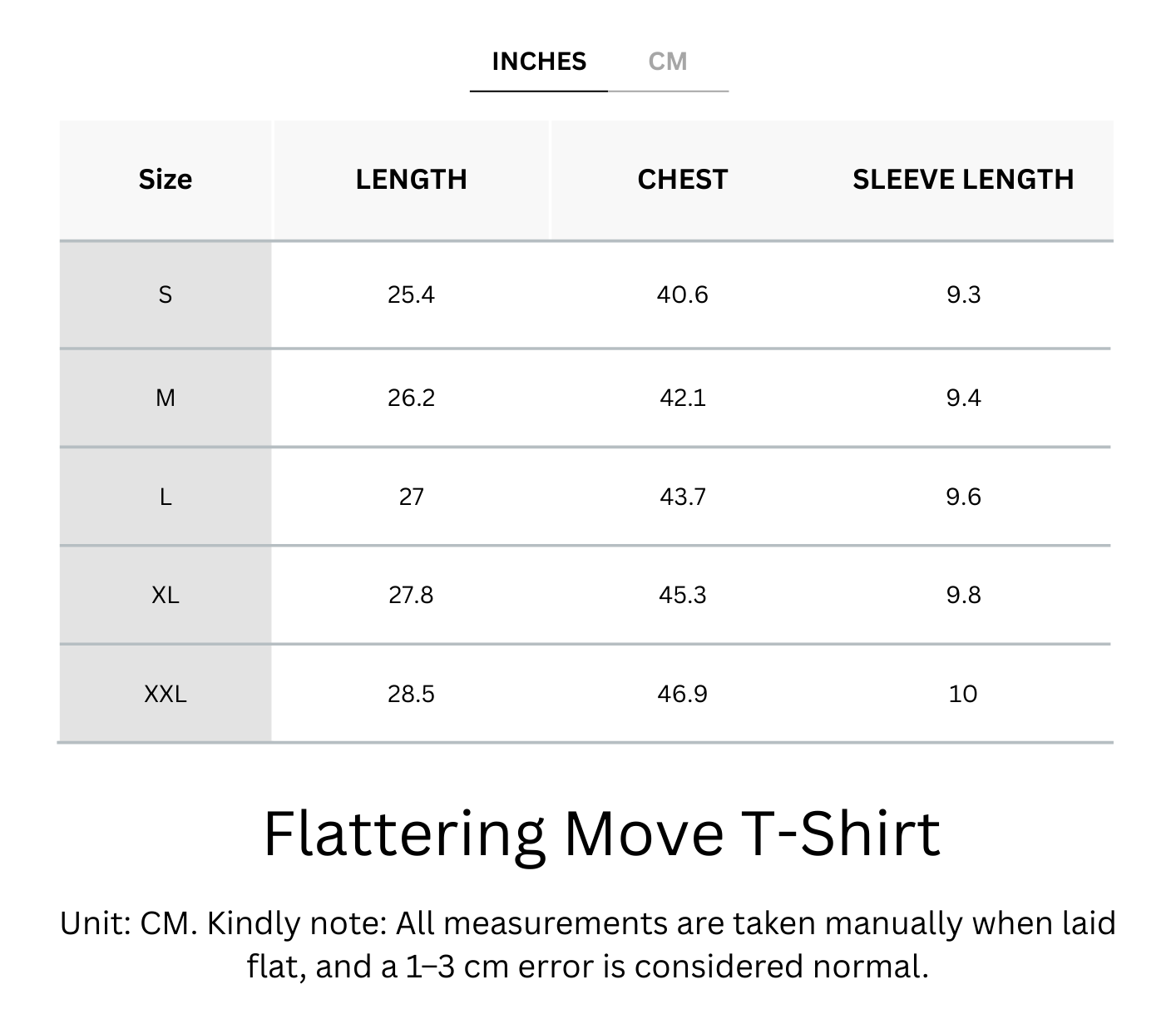Click the sleeve length value 10

(x=963, y=694)
